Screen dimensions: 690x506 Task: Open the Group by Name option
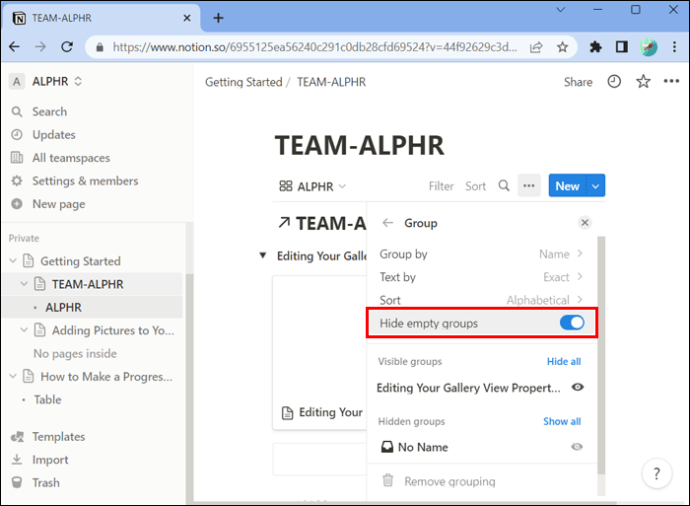point(481,254)
